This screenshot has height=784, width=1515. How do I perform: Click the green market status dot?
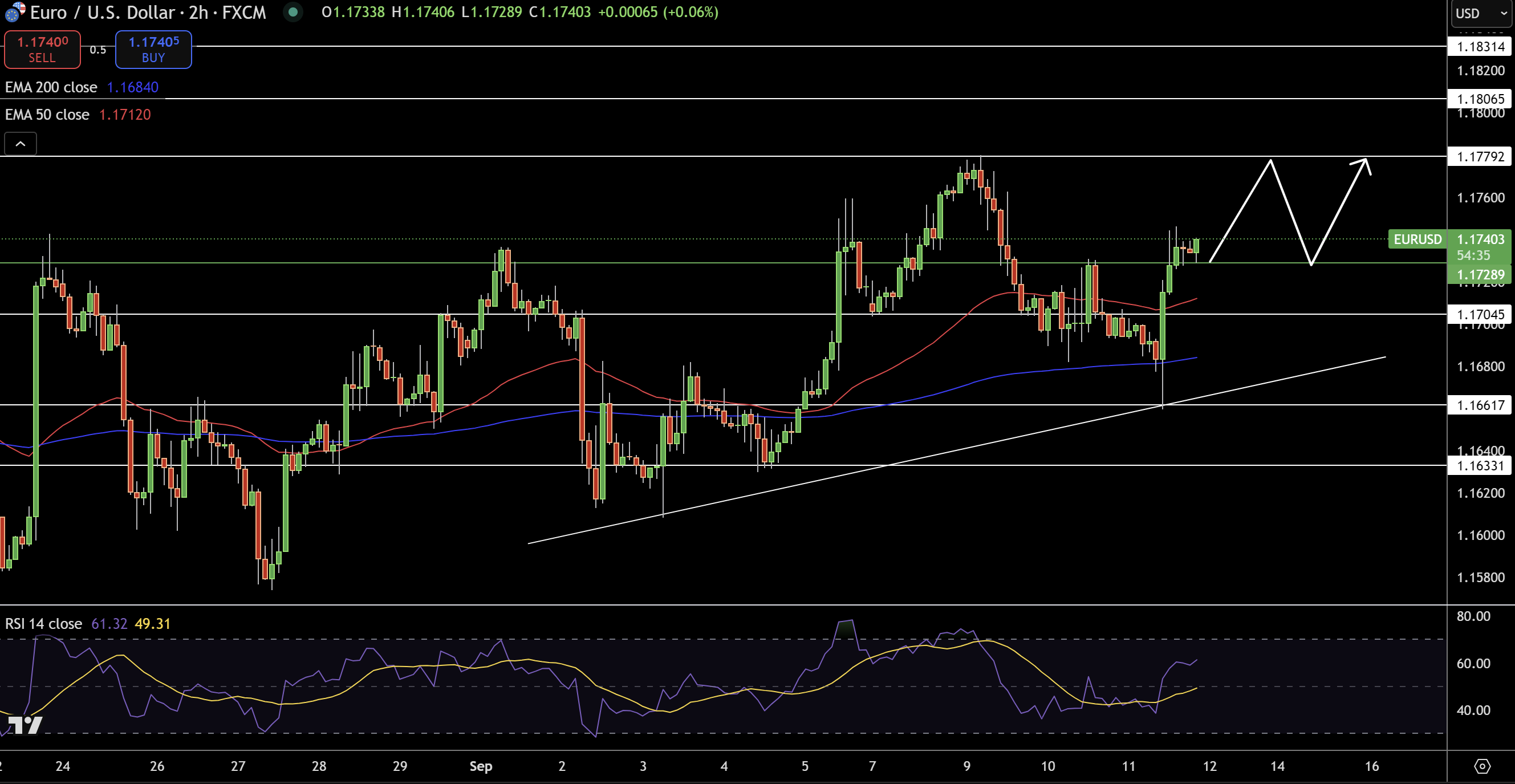tap(293, 12)
